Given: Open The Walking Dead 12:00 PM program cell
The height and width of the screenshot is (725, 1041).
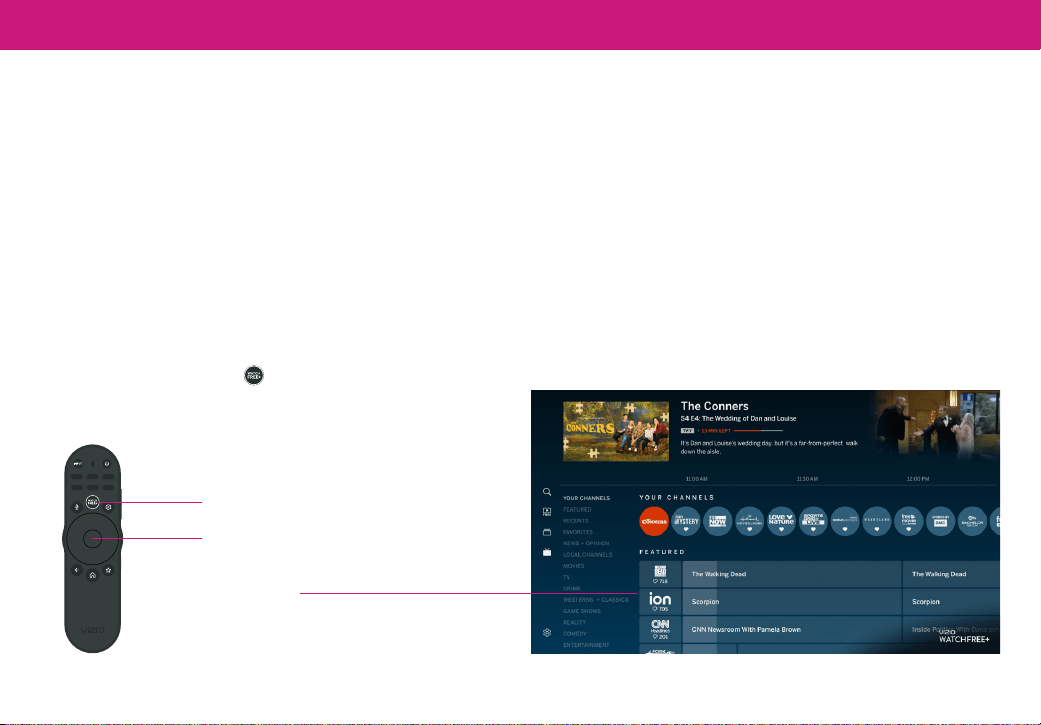Looking at the screenshot, I should click(x=951, y=574).
